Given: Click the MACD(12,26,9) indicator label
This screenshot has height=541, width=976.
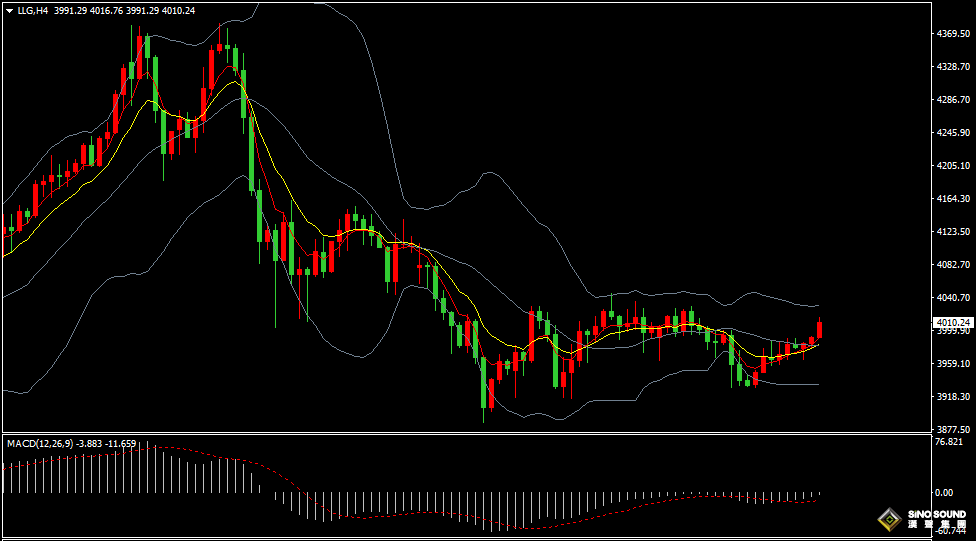Looking at the screenshot, I should pos(37,443).
